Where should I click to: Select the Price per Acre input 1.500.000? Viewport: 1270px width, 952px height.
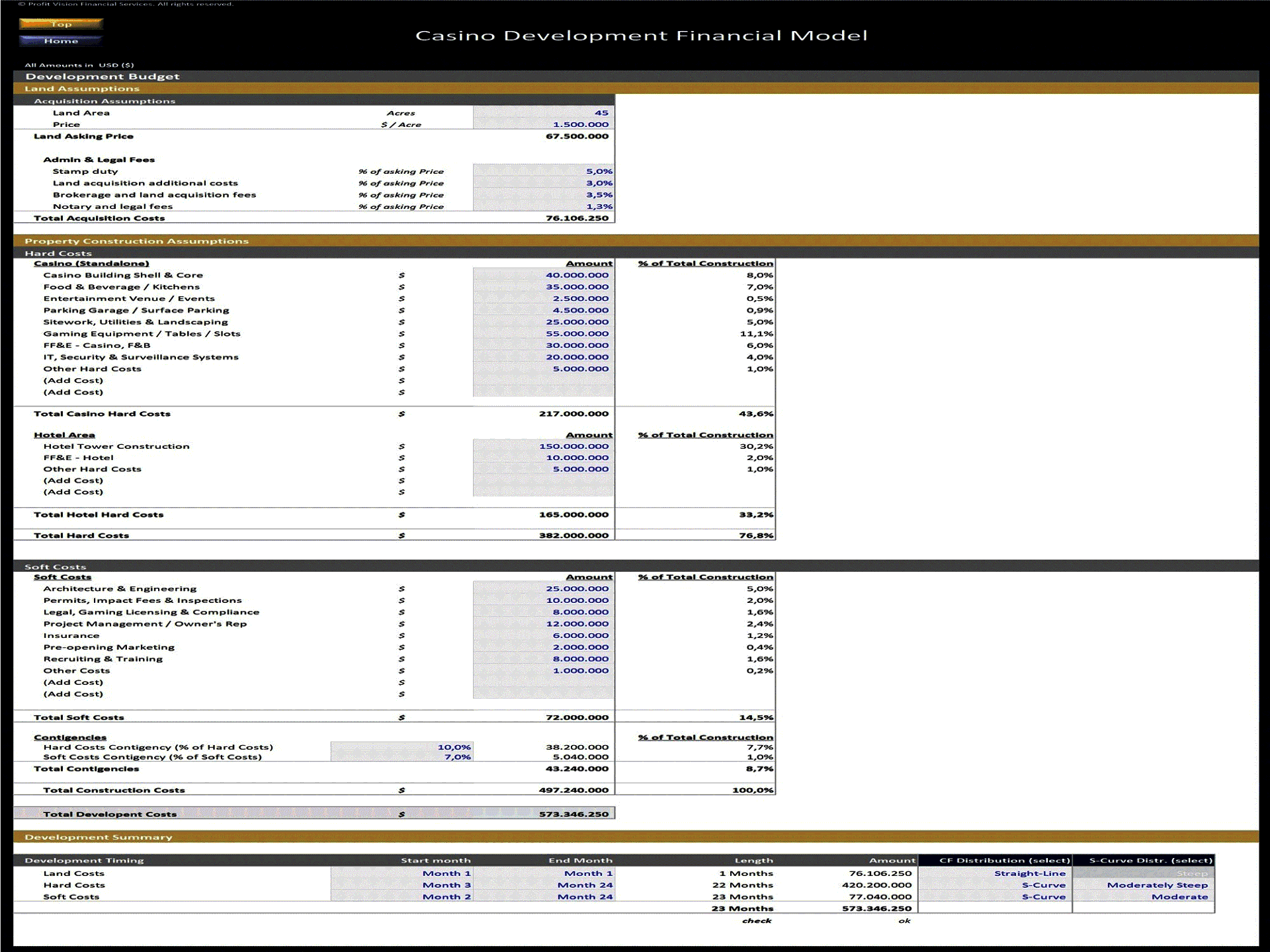(x=543, y=124)
